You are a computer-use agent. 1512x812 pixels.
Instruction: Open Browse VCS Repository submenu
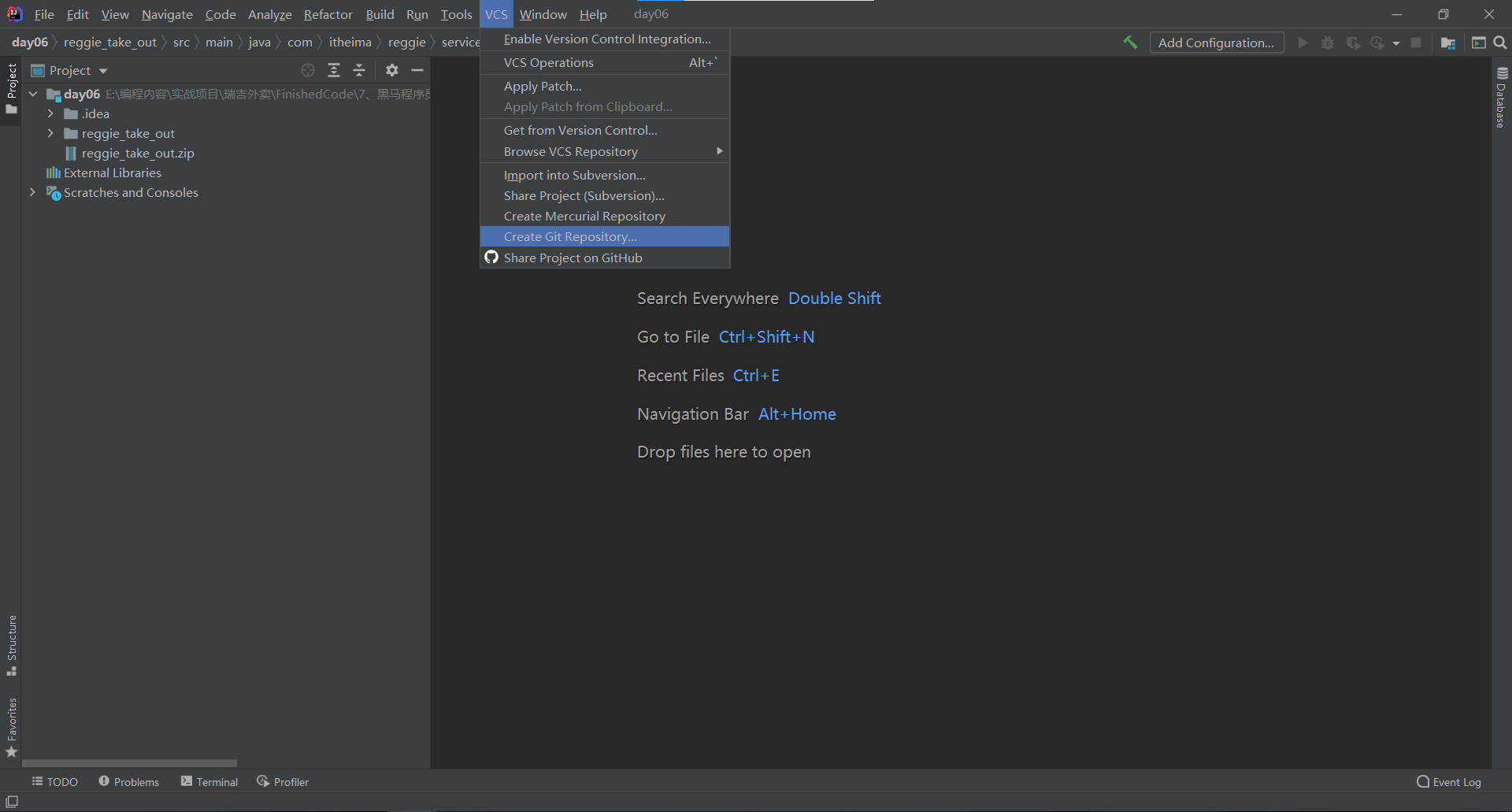(605, 151)
